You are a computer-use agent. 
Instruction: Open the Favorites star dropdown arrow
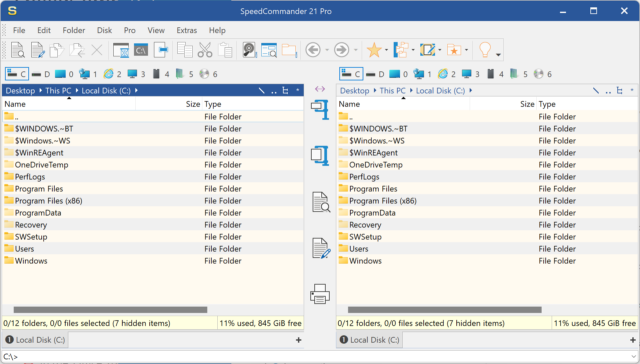[x=386, y=50]
